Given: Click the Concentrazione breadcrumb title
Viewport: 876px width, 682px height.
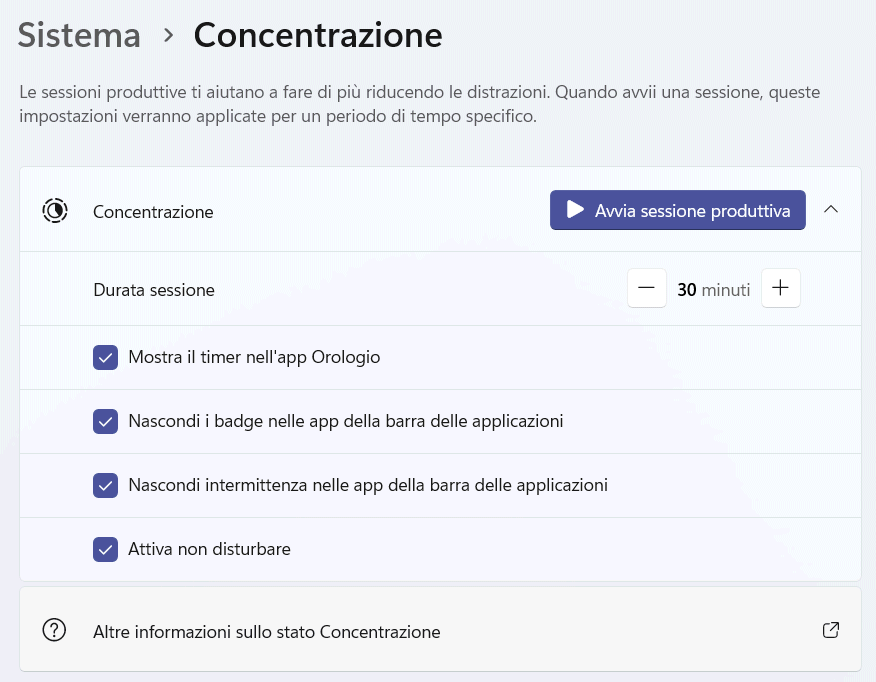Looking at the screenshot, I should 318,35.
